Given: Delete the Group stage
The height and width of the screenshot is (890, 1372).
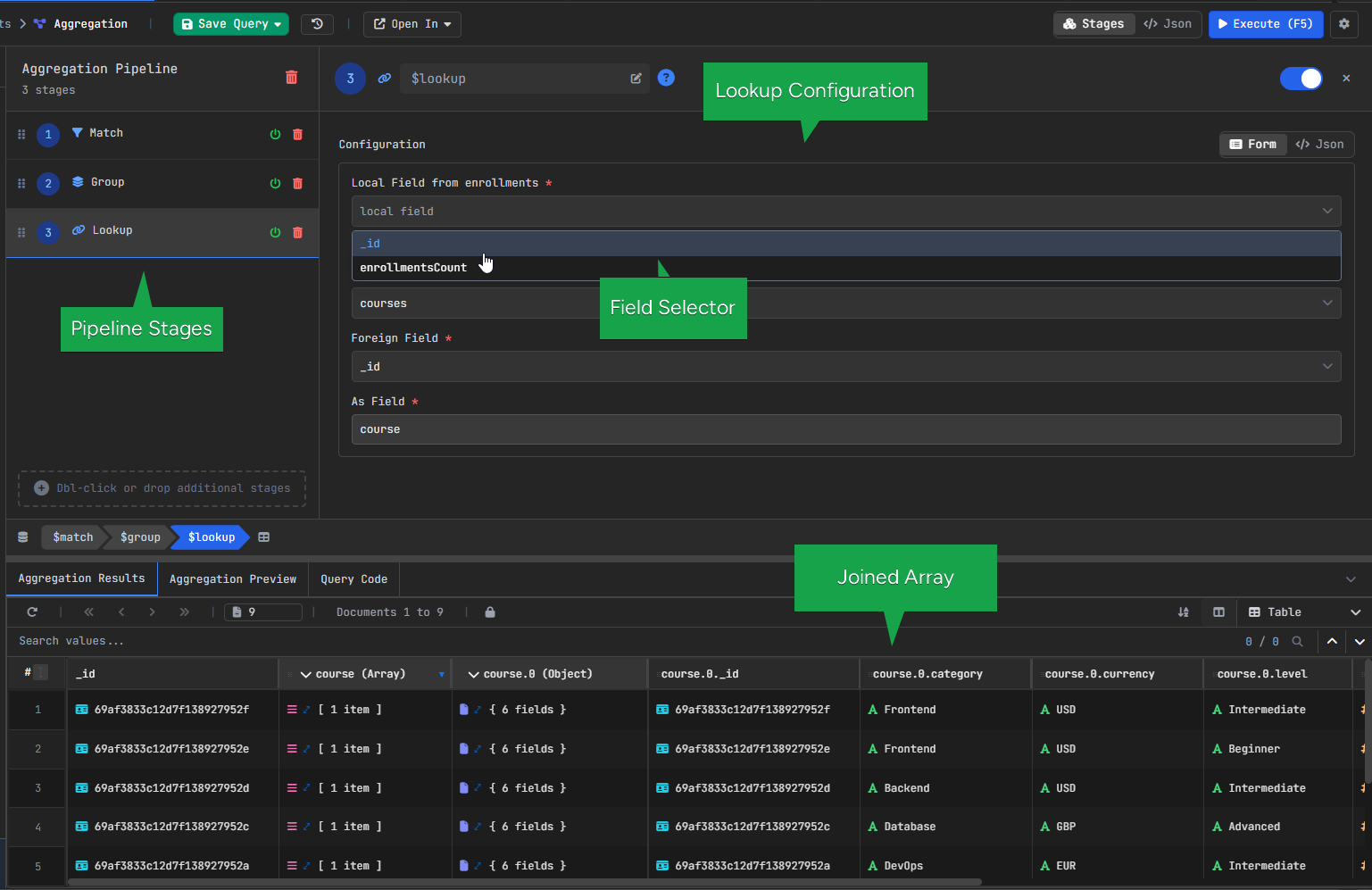Looking at the screenshot, I should (x=298, y=184).
